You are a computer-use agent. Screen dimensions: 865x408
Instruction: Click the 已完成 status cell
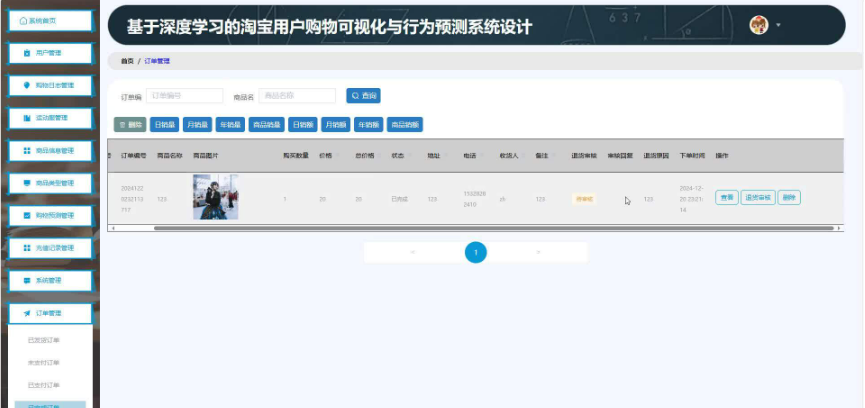pos(399,199)
